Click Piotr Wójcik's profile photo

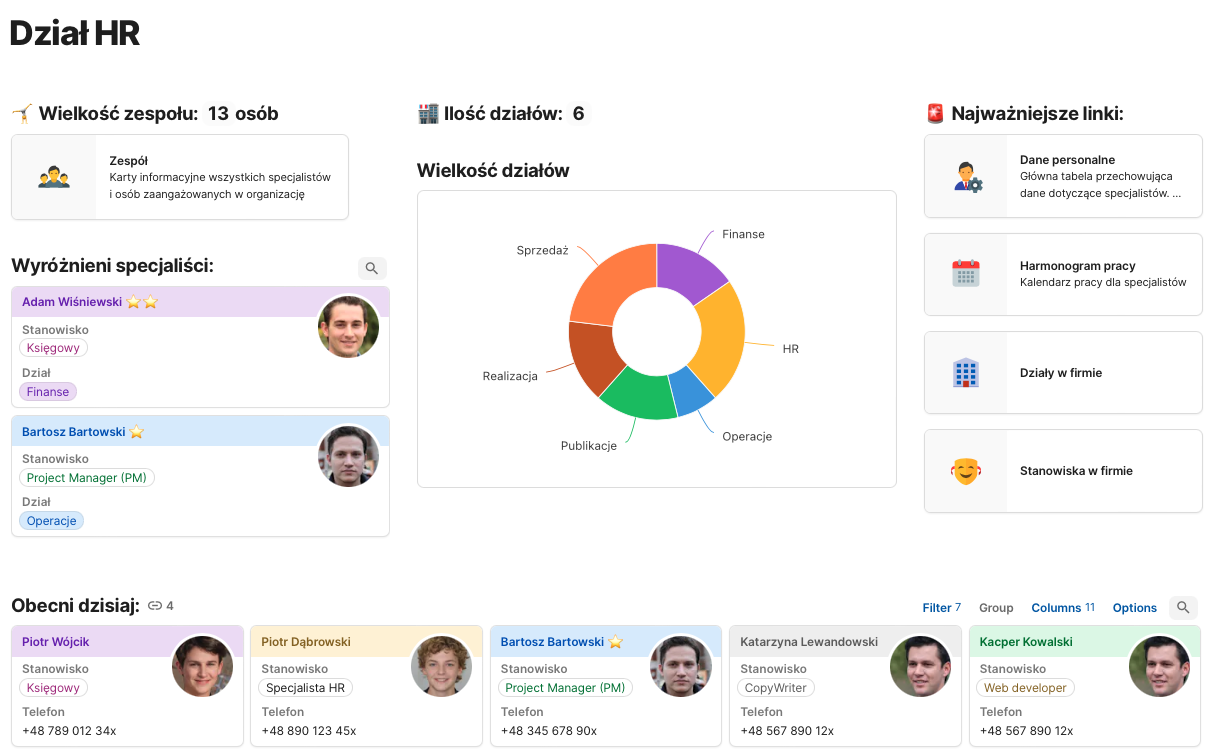(x=202, y=667)
